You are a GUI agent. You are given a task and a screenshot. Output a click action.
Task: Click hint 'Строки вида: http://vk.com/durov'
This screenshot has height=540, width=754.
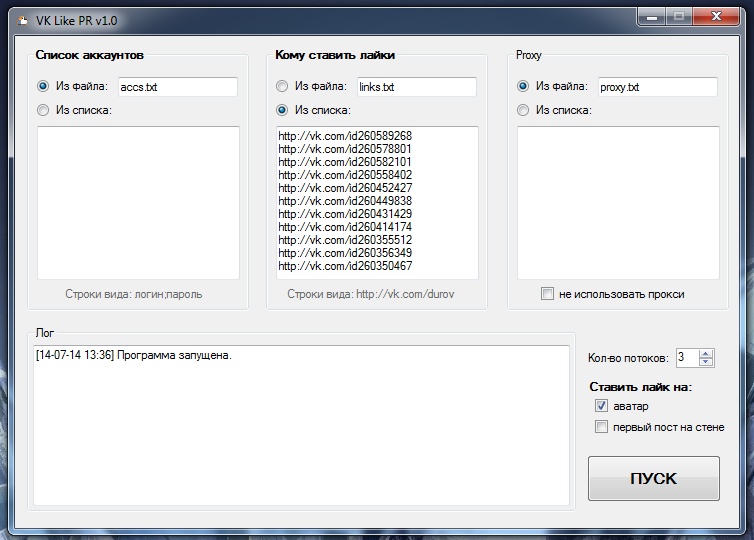[x=371, y=294]
